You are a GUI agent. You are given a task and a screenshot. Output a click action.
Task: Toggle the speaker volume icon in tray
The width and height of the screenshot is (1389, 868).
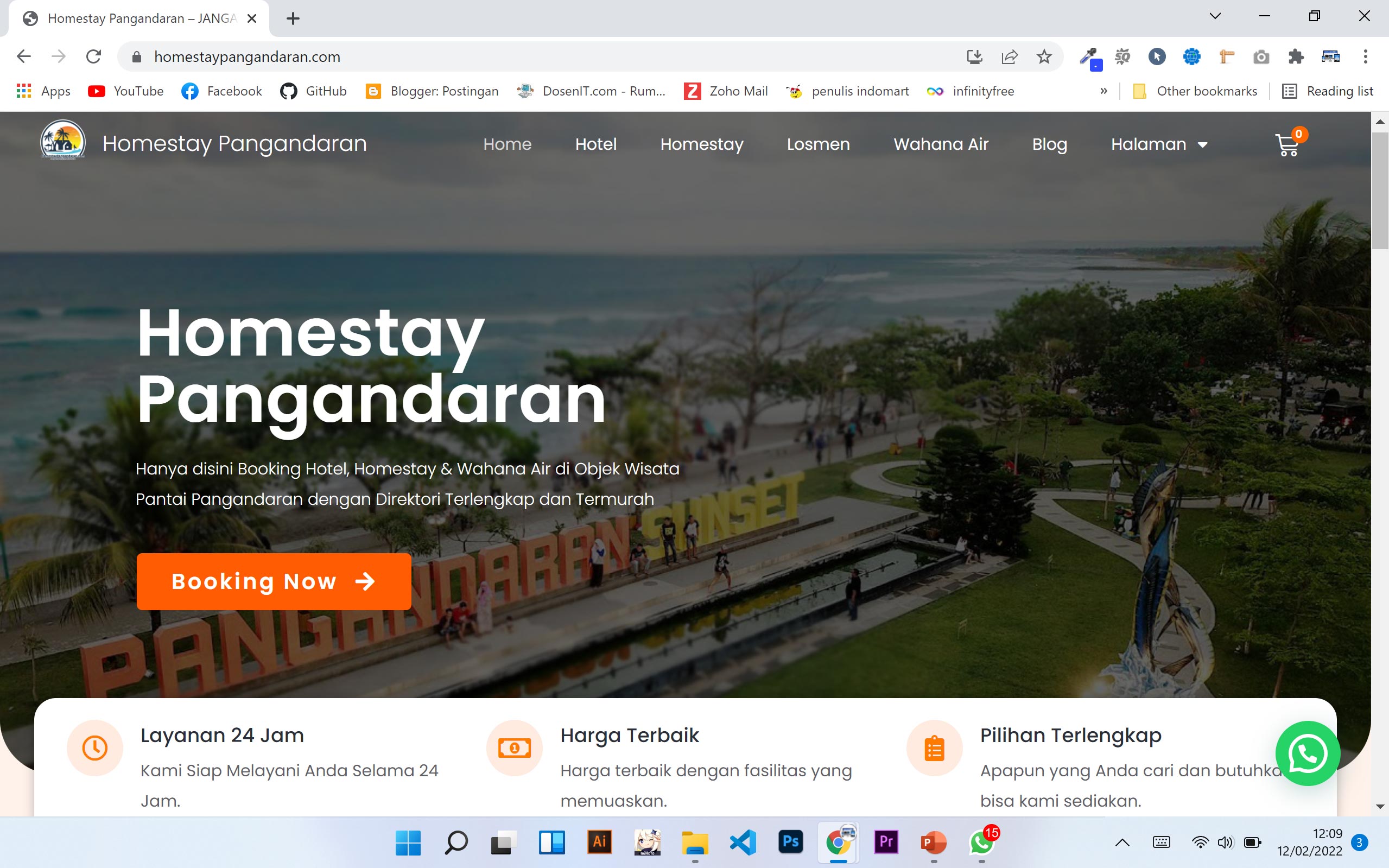click(x=1226, y=842)
